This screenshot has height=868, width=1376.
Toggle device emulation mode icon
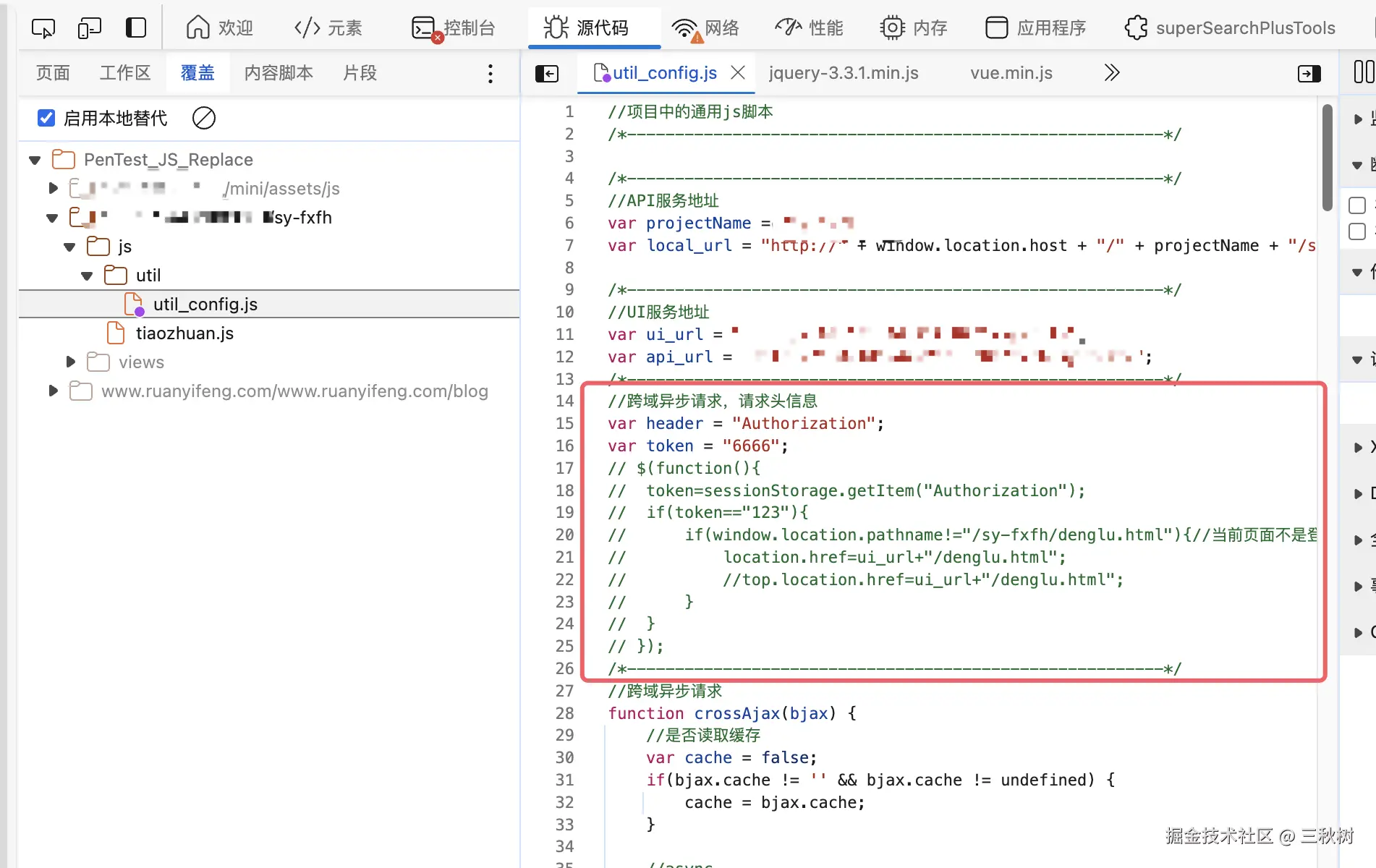[90, 28]
